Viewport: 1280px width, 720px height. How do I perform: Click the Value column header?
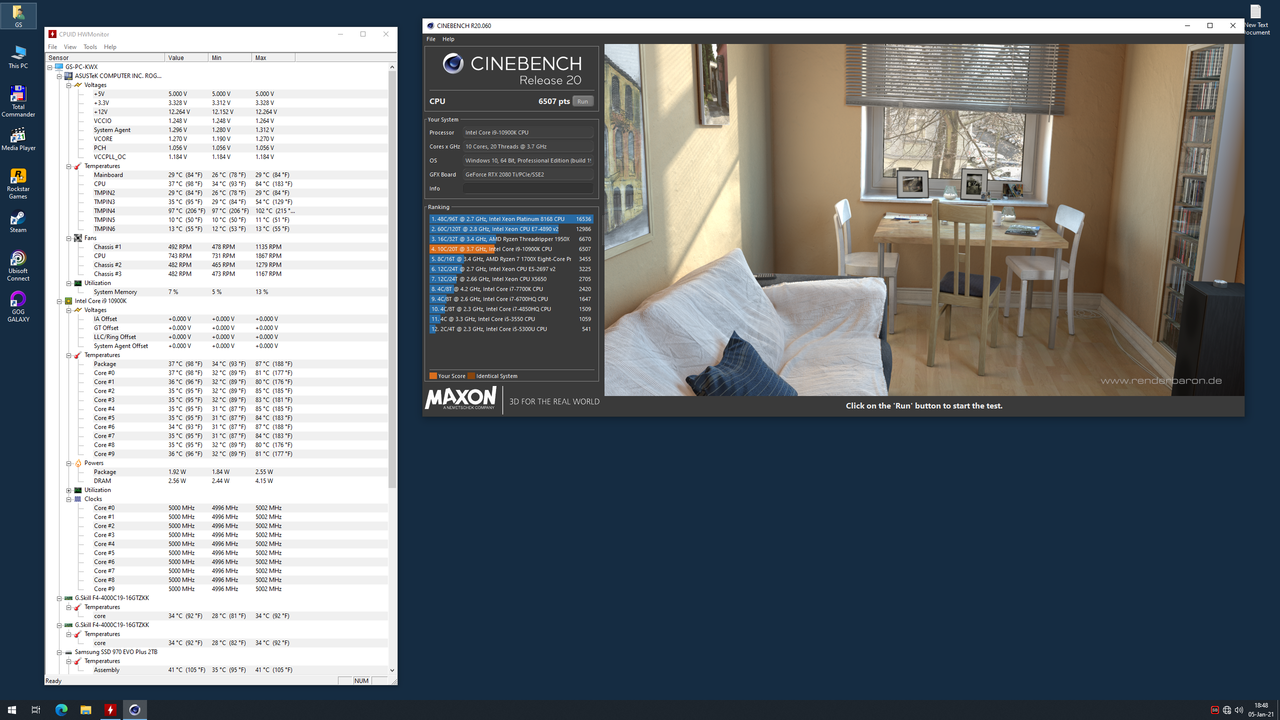[187, 57]
